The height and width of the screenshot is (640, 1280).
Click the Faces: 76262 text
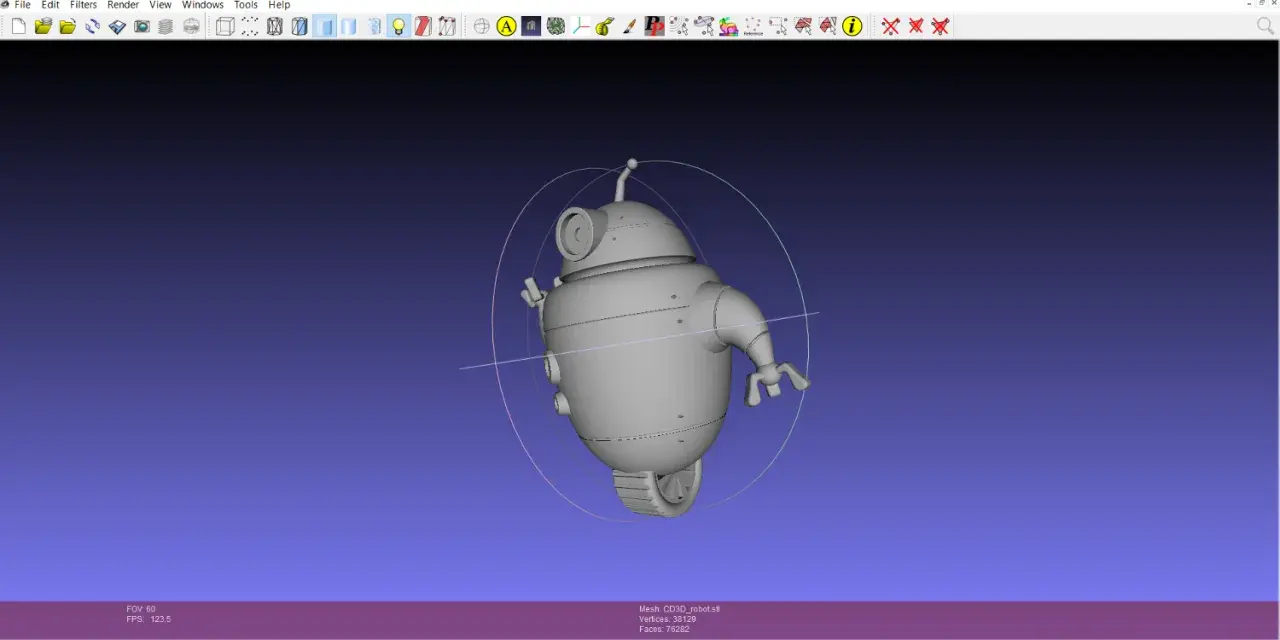664,629
